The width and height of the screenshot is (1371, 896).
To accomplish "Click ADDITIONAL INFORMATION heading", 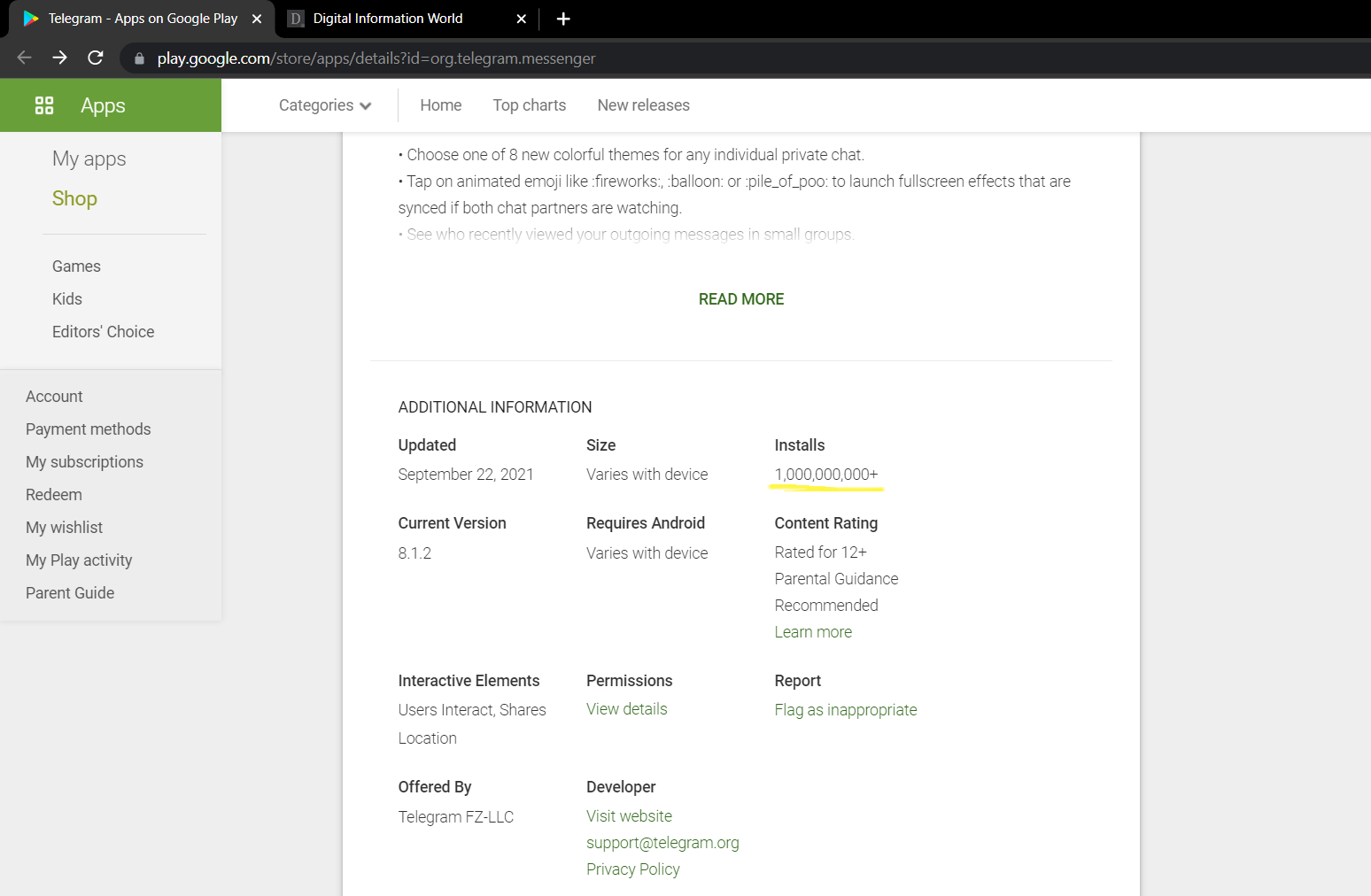I will click(x=495, y=407).
